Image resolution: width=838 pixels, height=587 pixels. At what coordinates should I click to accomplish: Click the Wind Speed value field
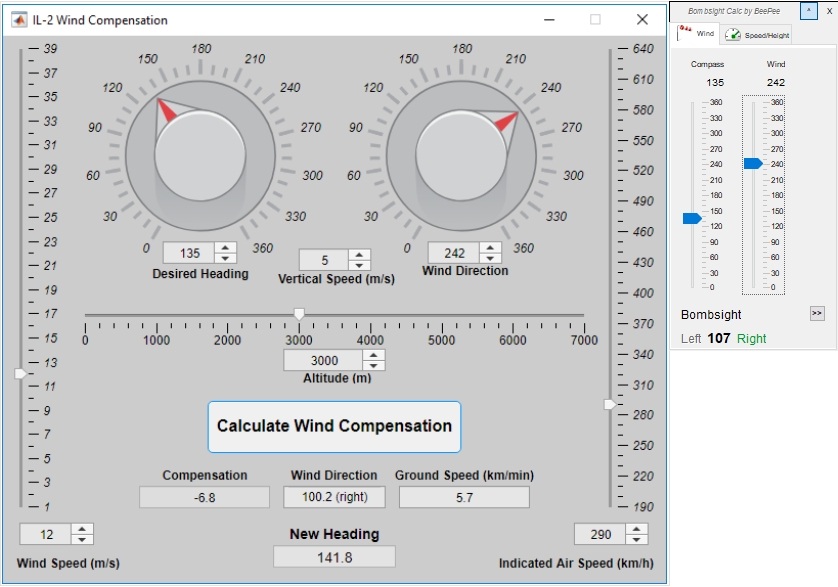(46, 534)
